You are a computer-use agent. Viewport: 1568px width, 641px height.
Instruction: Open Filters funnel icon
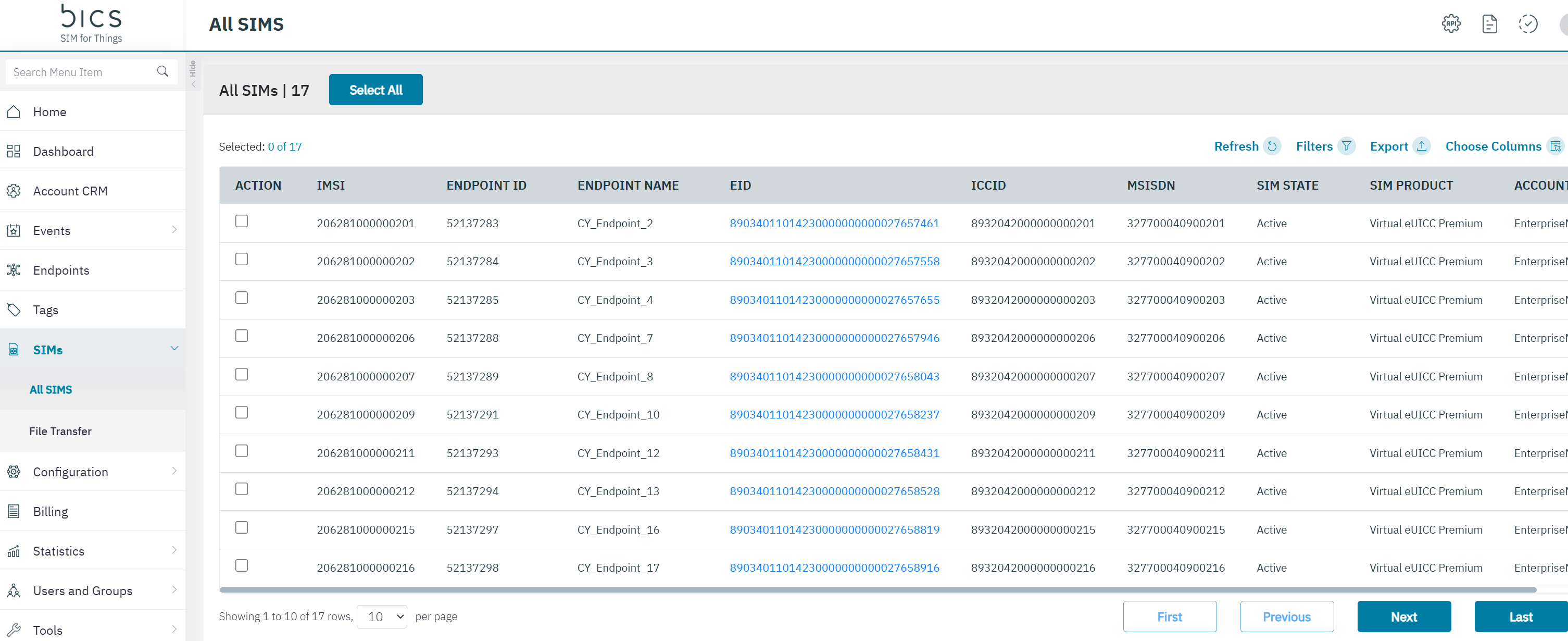[1347, 146]
